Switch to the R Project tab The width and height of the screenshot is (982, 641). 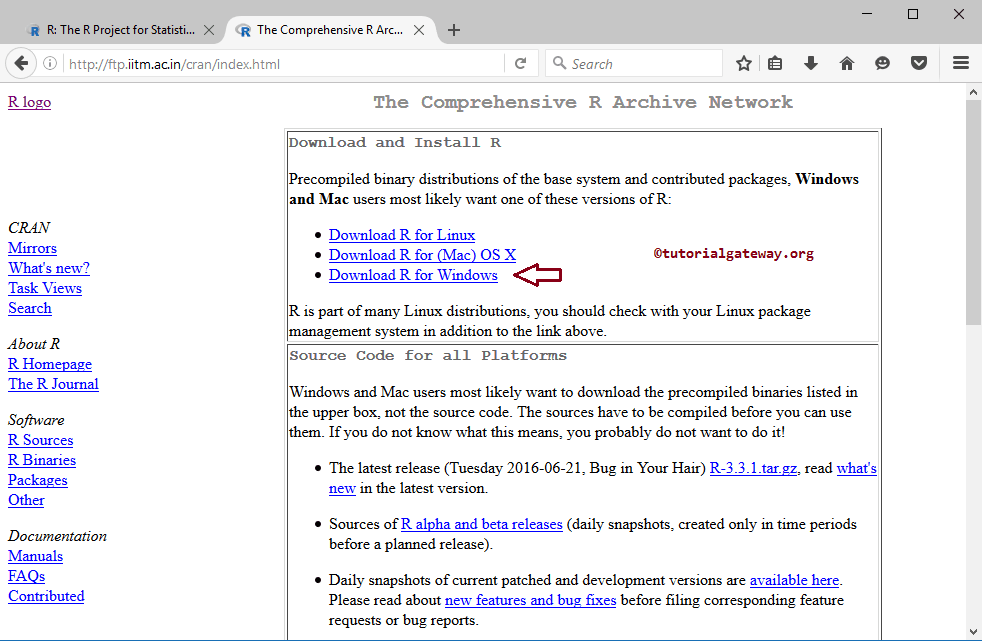118,29
